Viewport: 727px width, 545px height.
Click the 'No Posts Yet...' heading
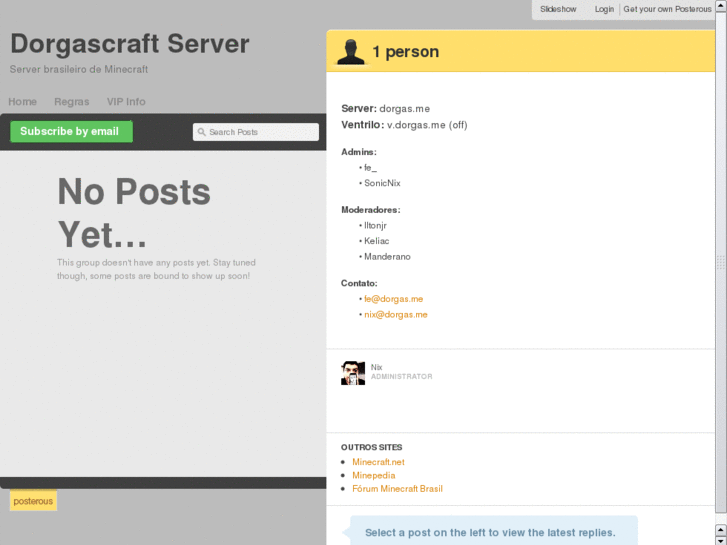coord(134,213)
